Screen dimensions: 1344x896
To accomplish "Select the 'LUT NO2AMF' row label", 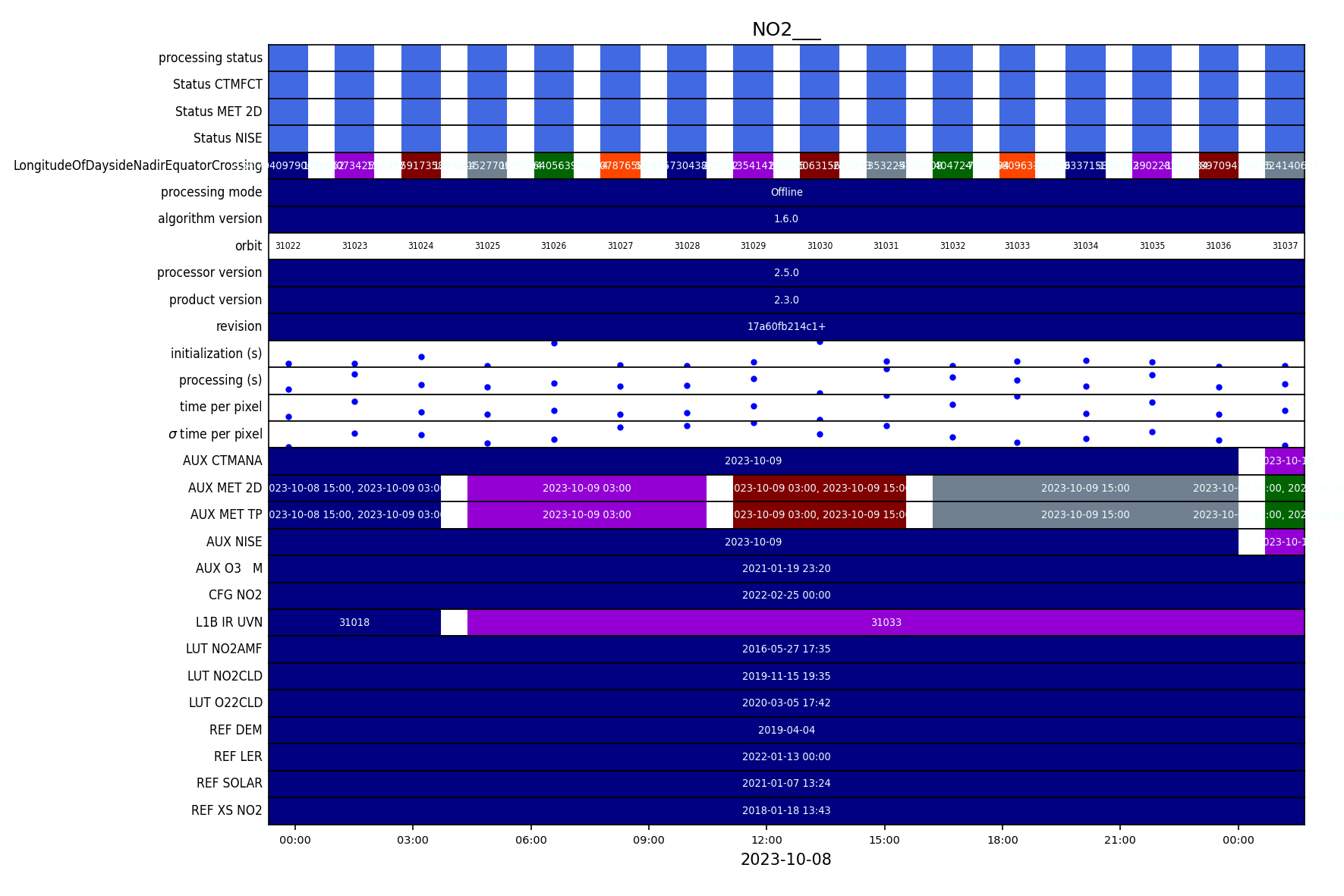I will coord(224,649).
